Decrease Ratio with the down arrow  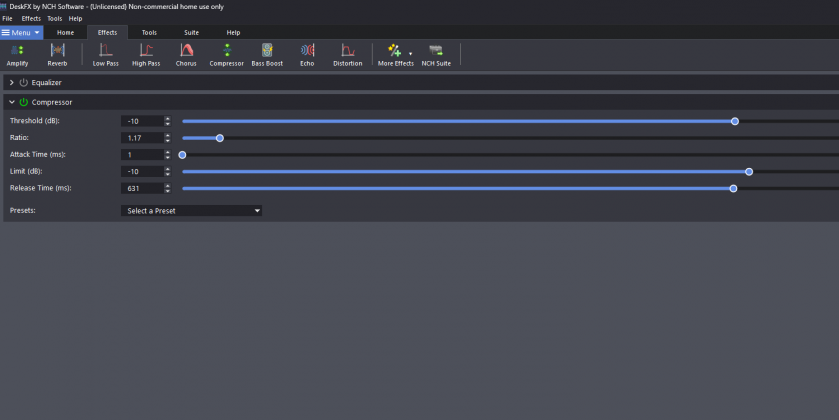(167, 141)
